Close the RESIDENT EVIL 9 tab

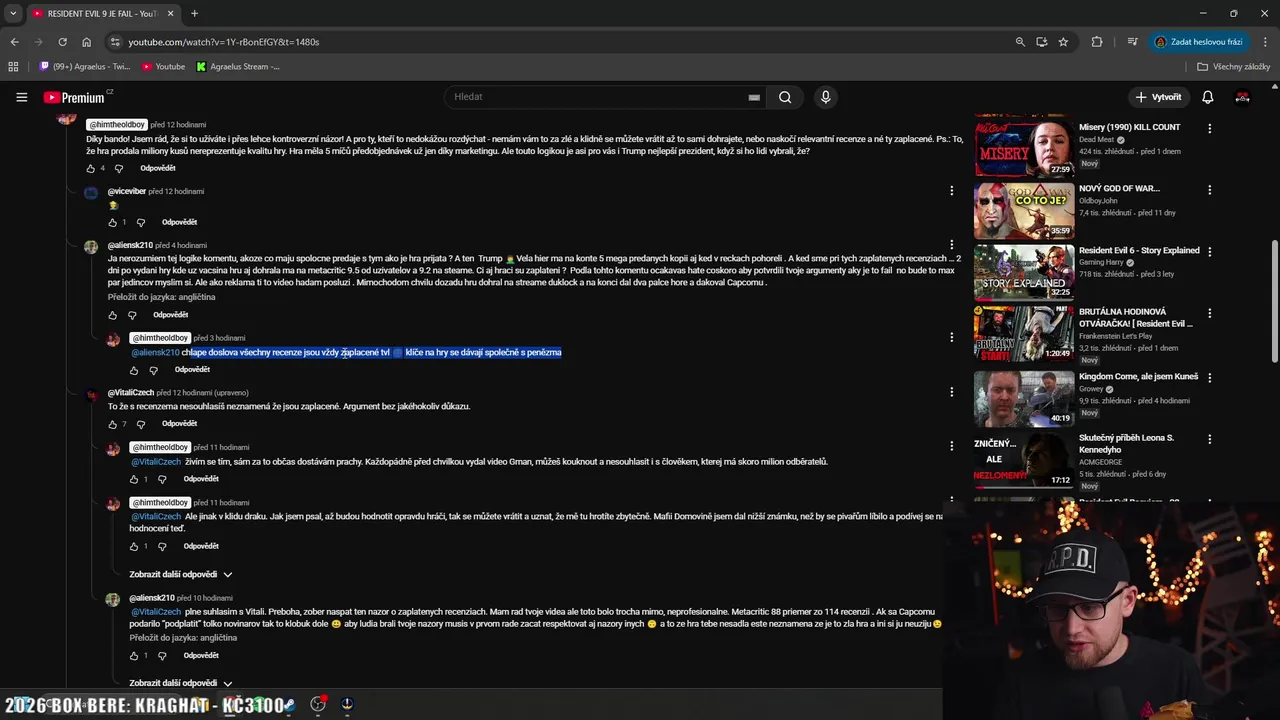(x=170, y=13)
